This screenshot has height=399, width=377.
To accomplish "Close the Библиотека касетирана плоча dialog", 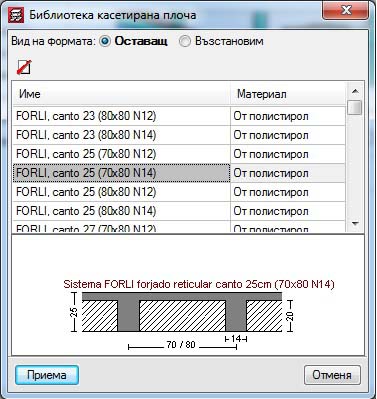I will (345, 11).
